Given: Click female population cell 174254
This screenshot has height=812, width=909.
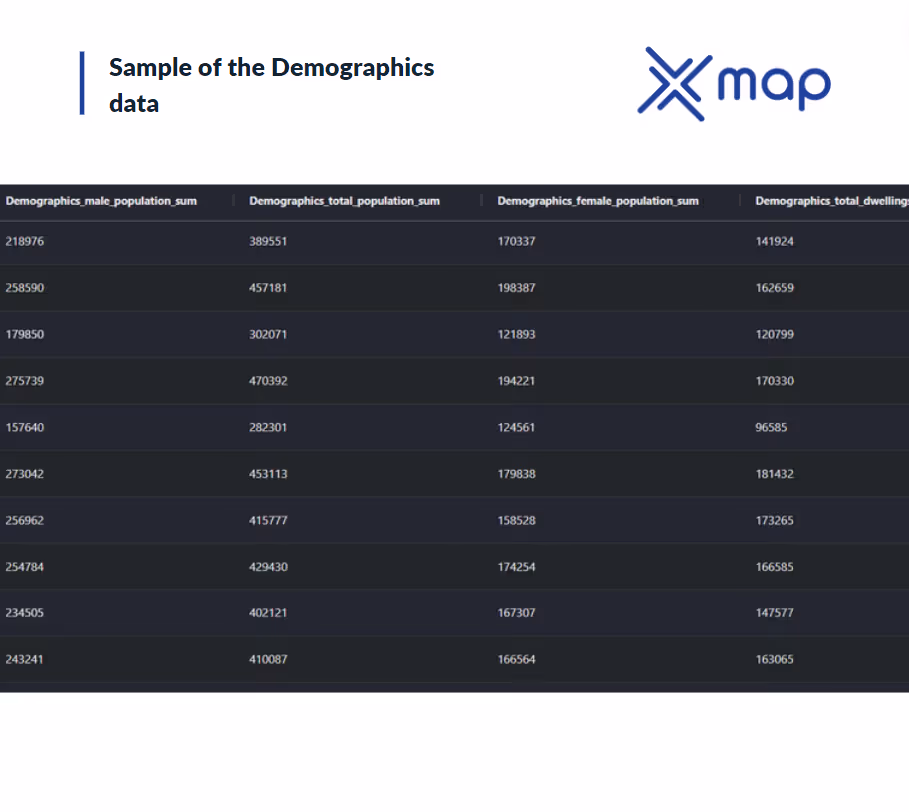Looking at the screenshot, I should pyautogui.click(x=517, y=567).
